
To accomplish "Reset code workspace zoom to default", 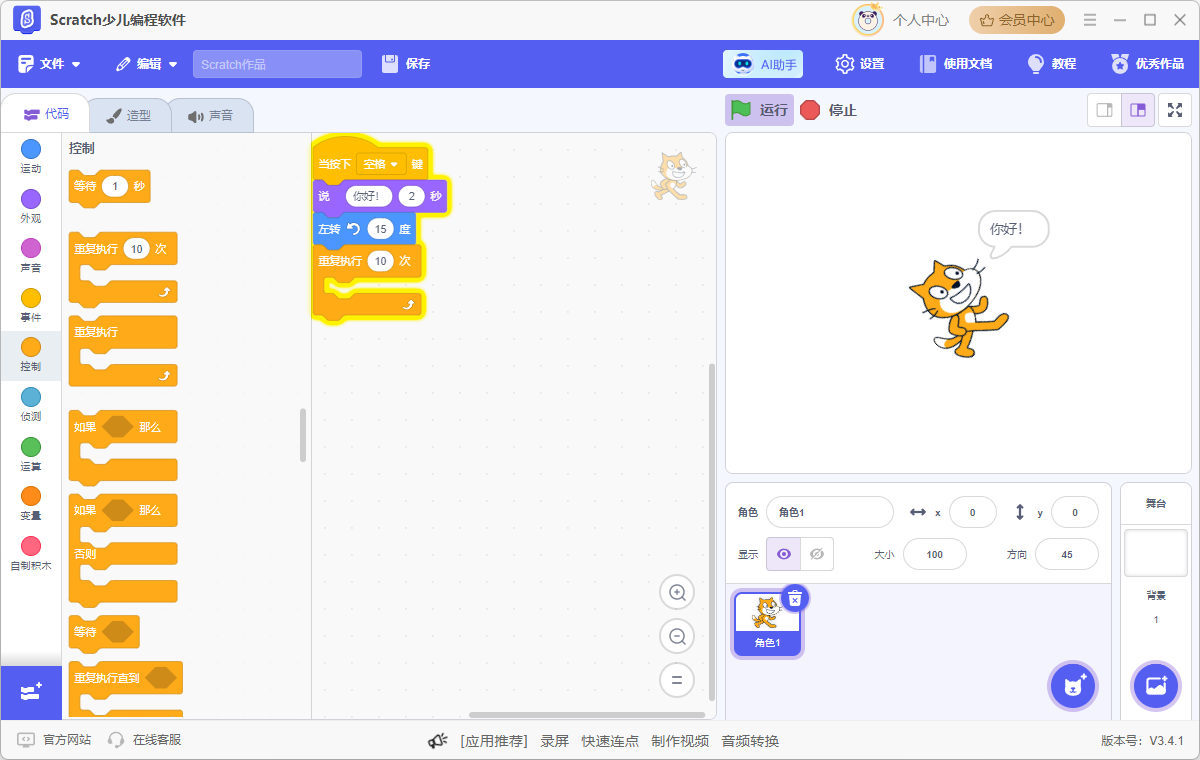I will tap(677, 680).
